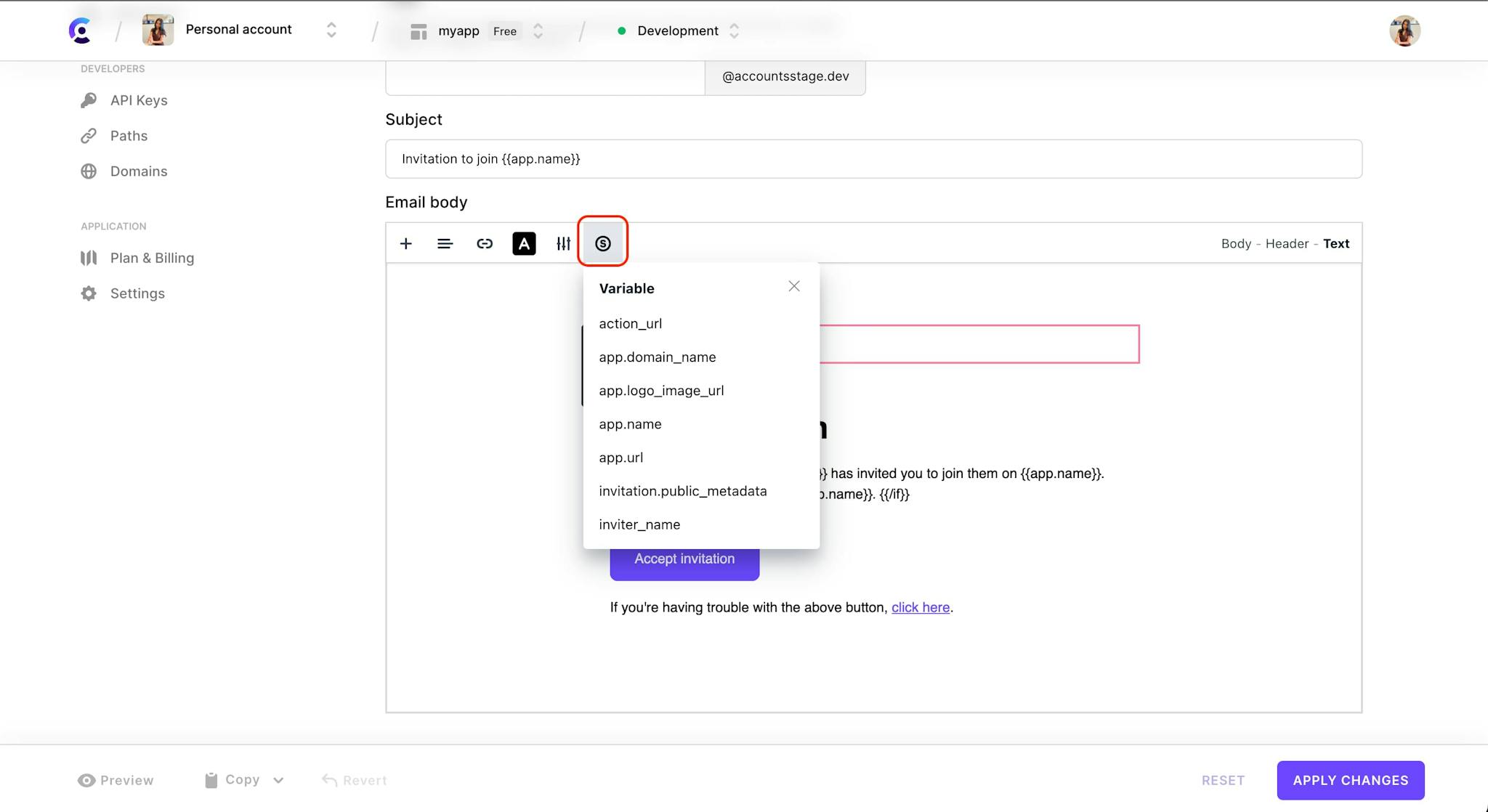Click the add element plus icon
The width and height of the screenshot is (1488, 812).
[406, 243]
